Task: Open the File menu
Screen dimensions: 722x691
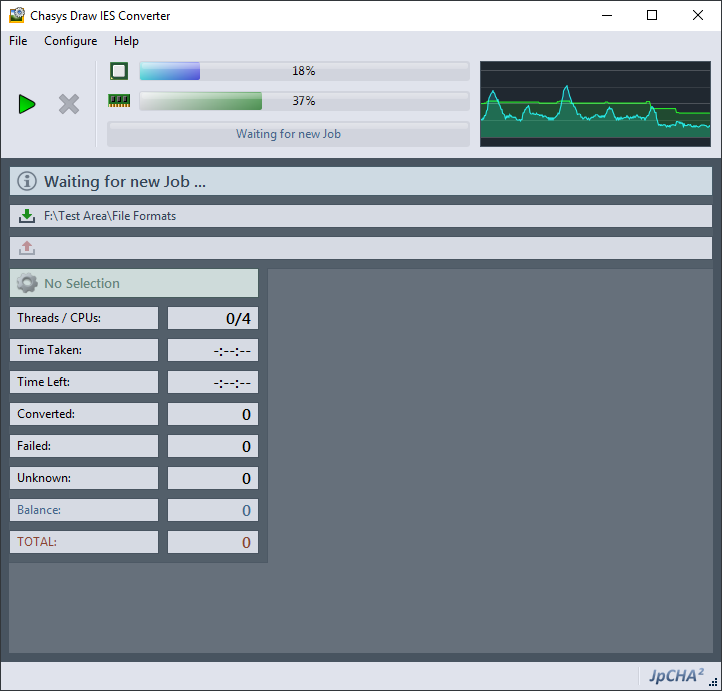Action: [x=18, y=41]
